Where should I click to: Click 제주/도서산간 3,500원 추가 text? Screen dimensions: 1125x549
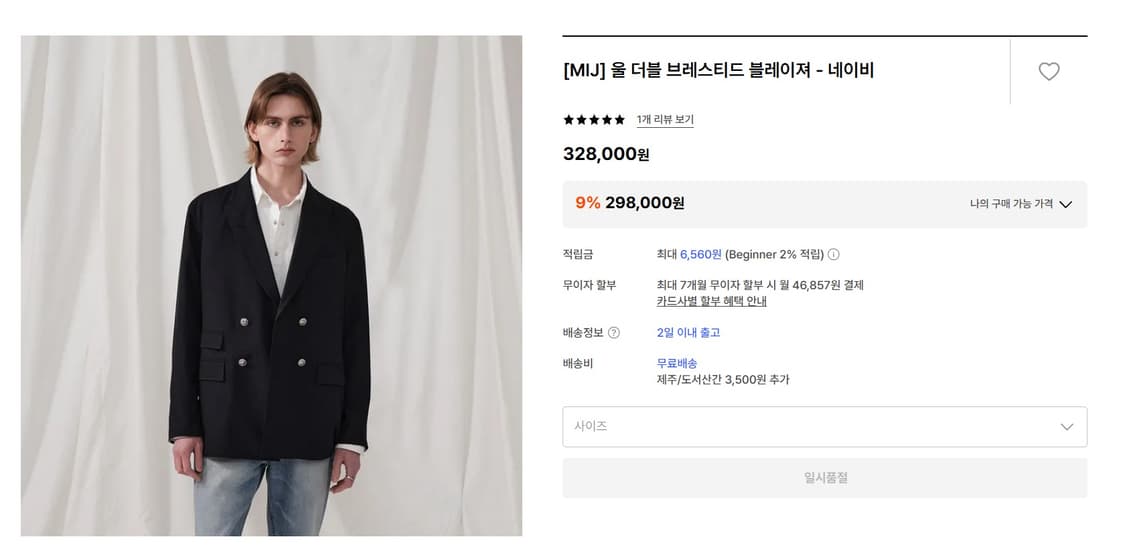pos(722,380)
